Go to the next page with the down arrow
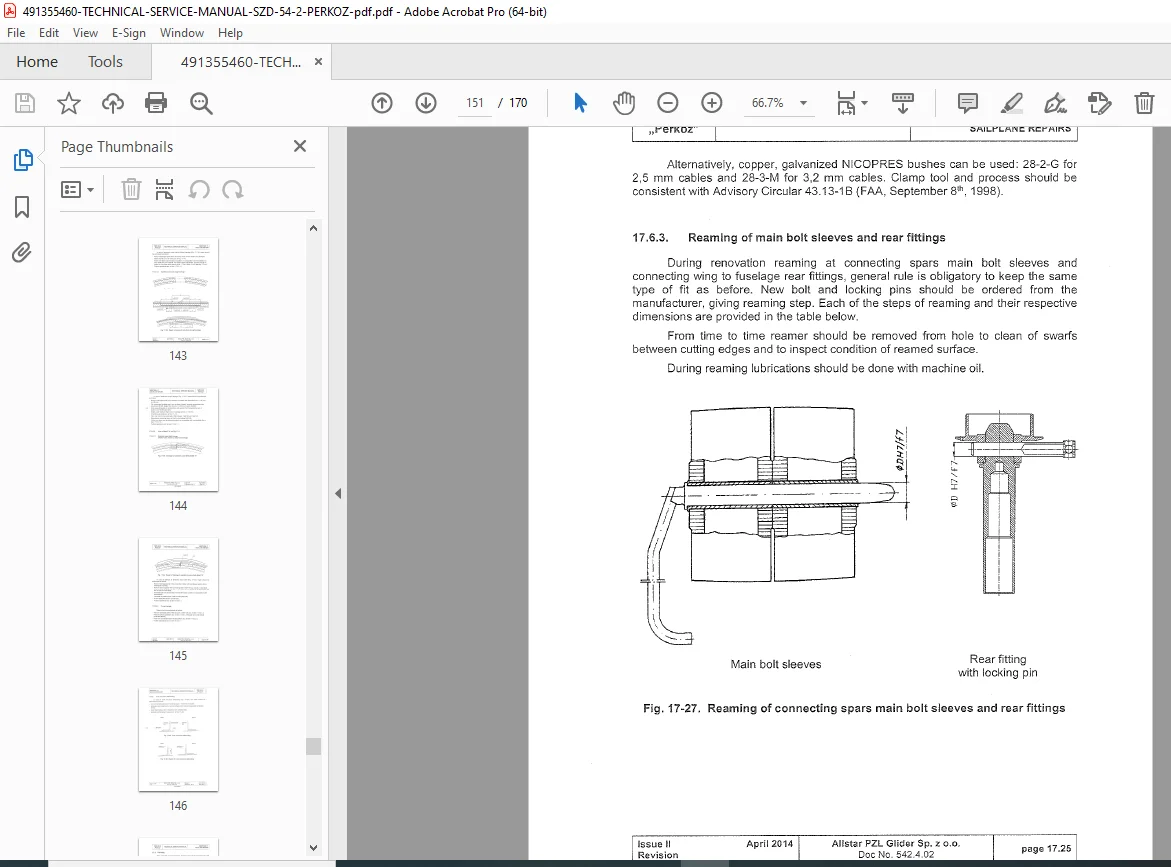Viewport: 1171px width, 867px height. 426,103
